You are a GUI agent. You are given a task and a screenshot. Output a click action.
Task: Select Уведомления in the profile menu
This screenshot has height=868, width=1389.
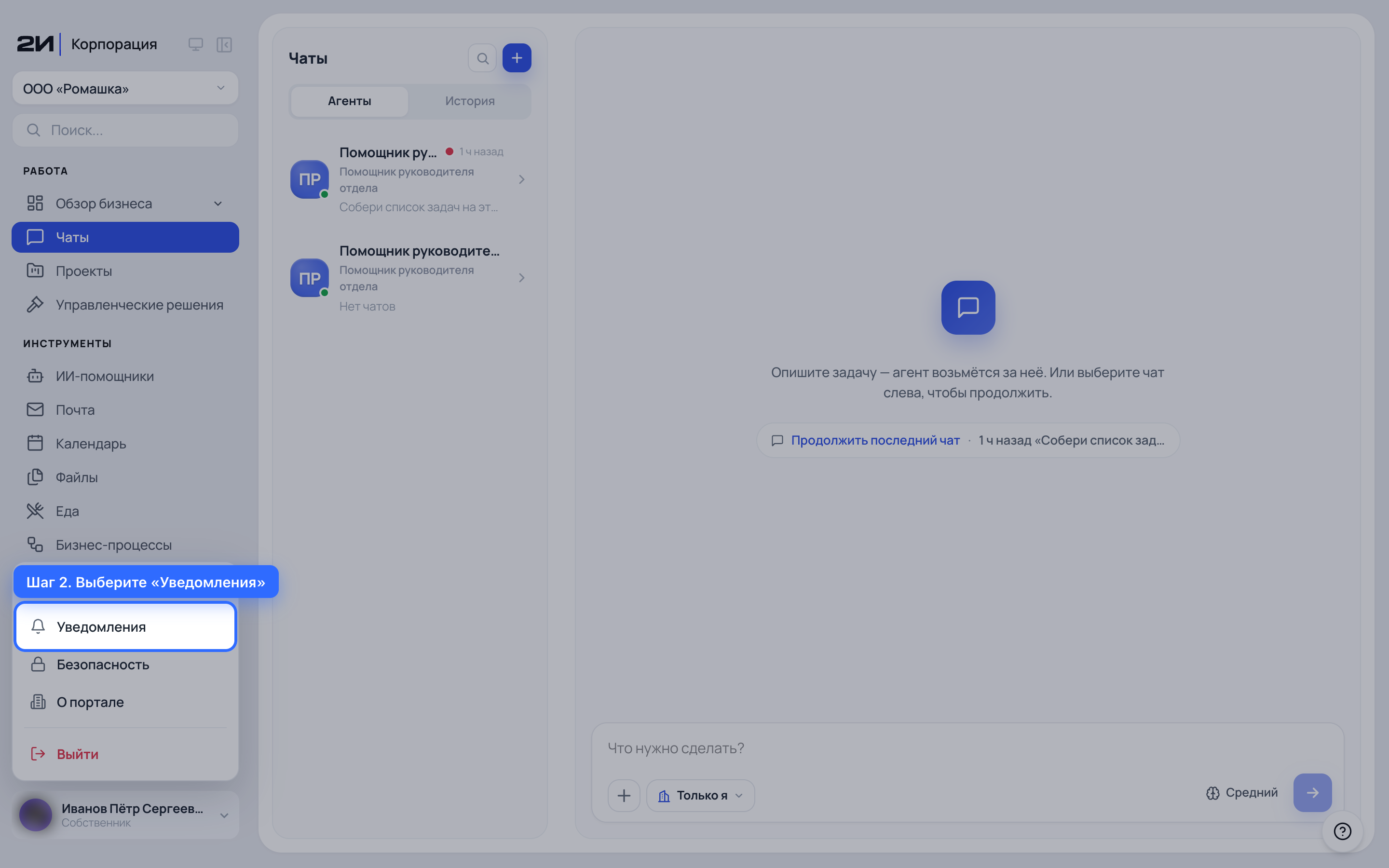pyautogui.click(x=125, y=626)
